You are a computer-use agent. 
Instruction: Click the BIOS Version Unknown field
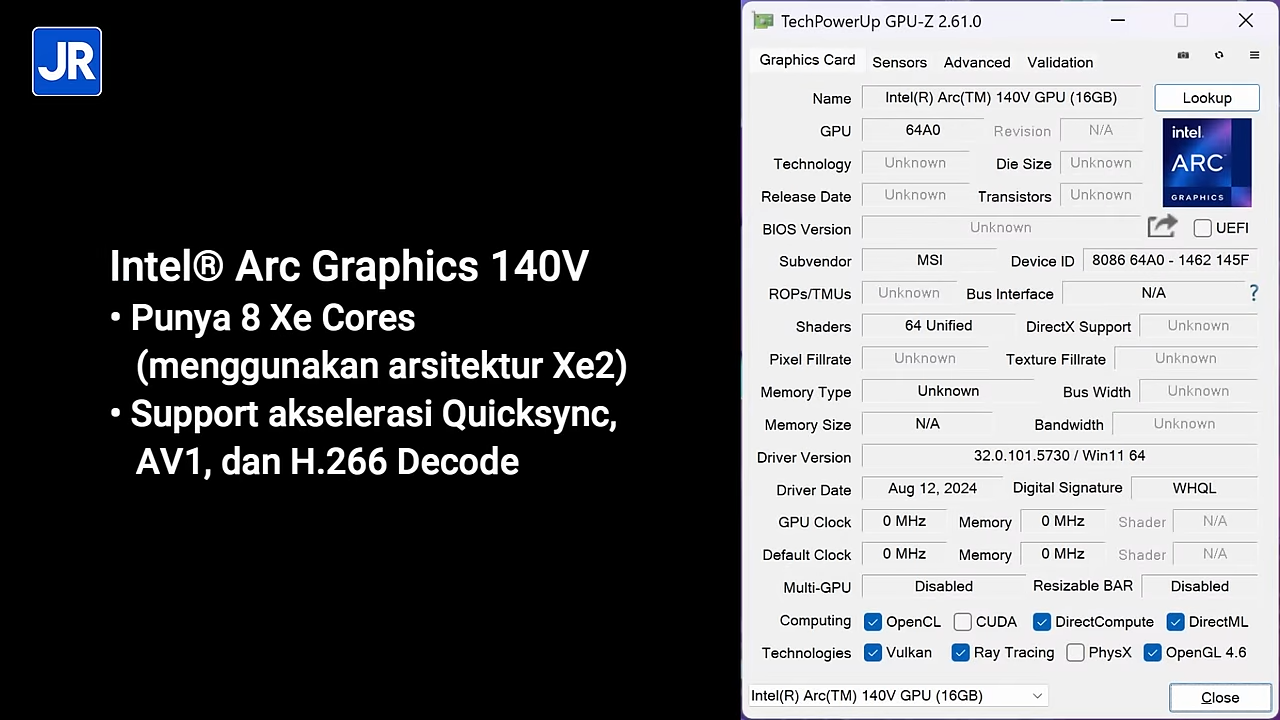coord(1000,228)
